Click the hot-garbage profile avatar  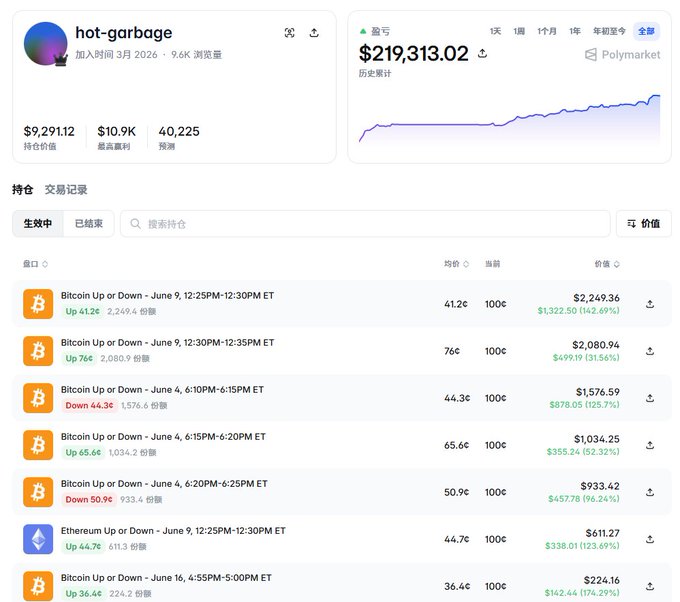[x=46, y=44]
